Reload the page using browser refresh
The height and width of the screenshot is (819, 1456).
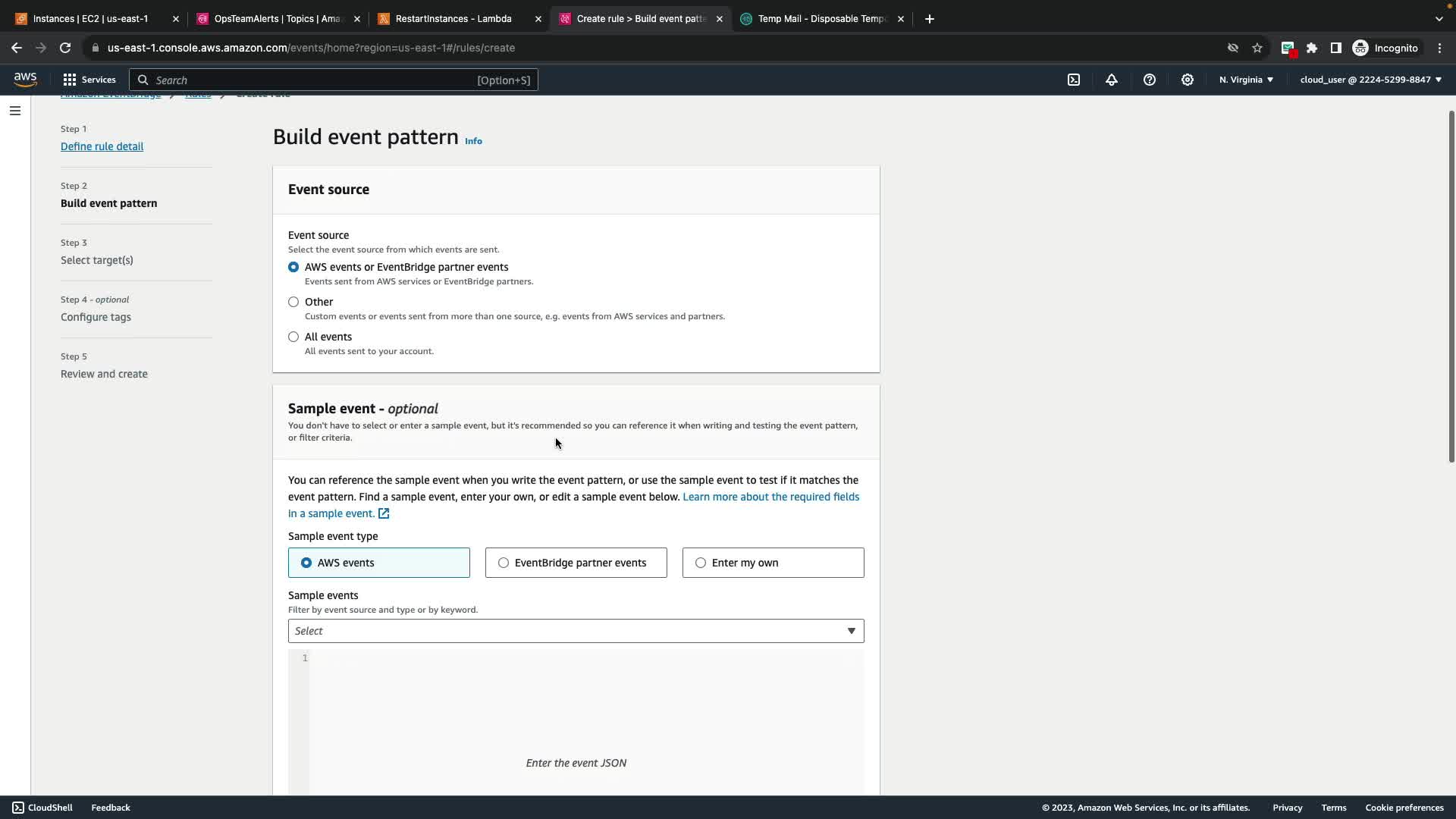65,48
